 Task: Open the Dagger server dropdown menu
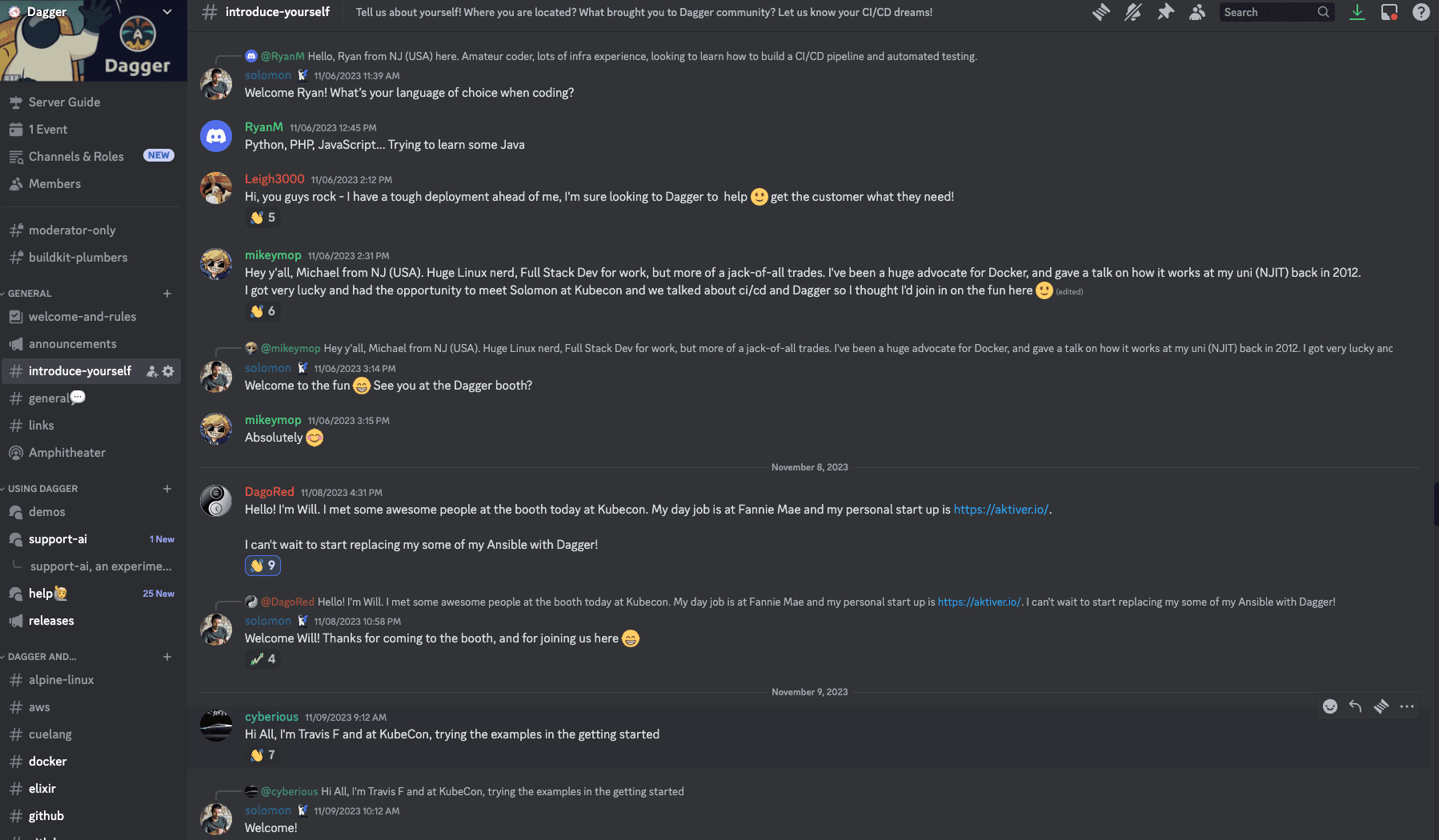(166, 12)
